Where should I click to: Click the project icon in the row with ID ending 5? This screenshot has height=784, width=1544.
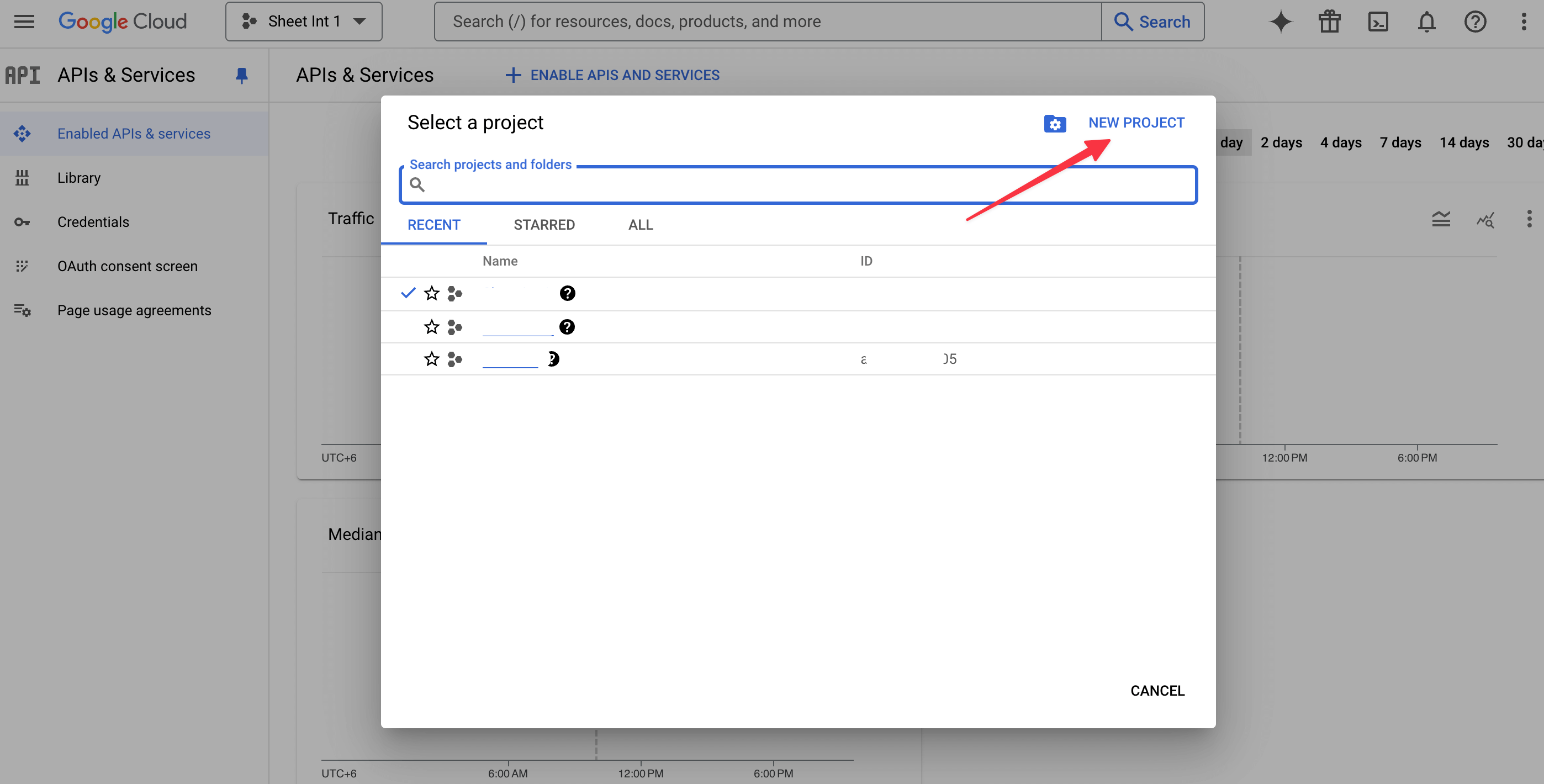[455, 359]
